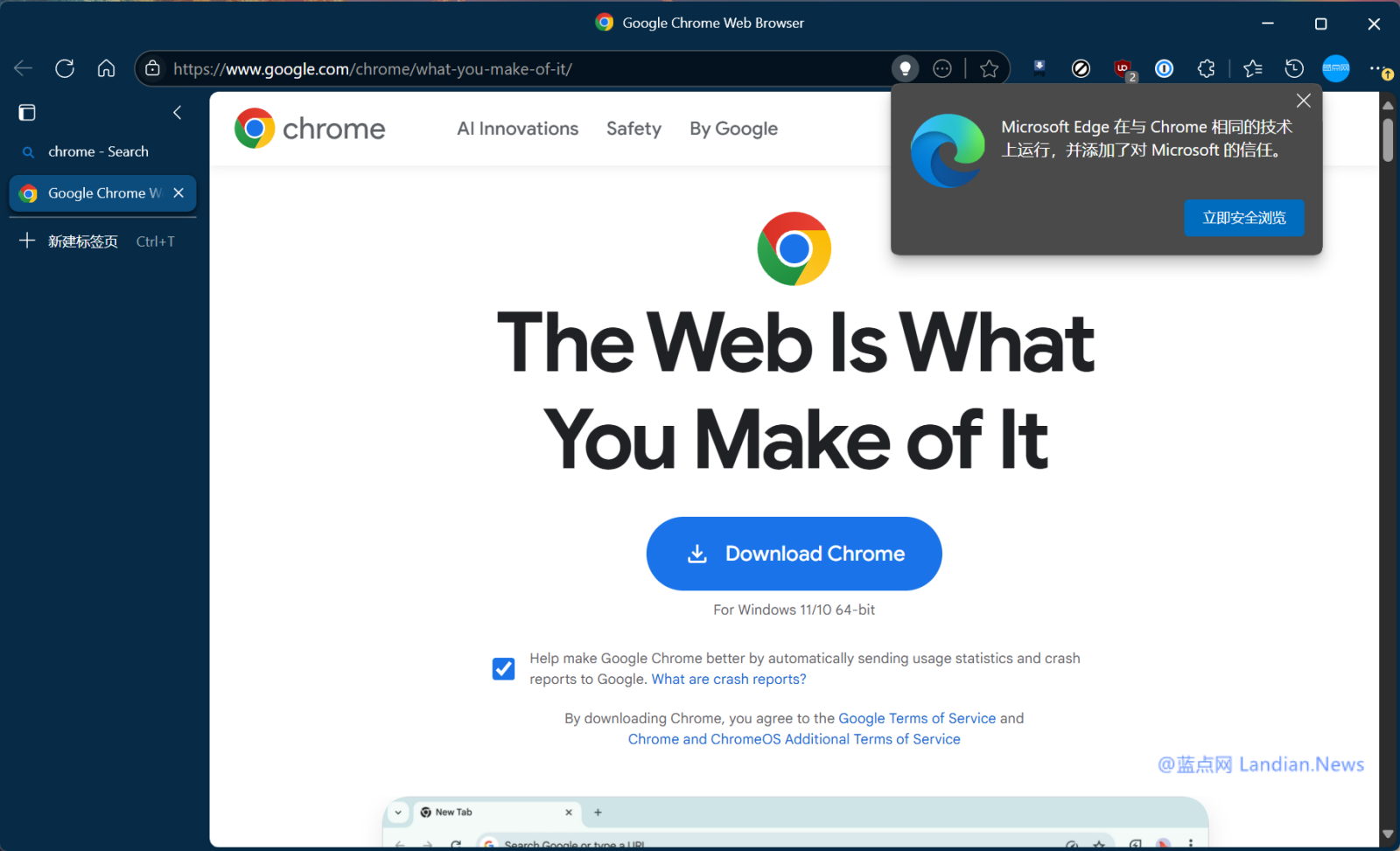Dismiss the Microsoft Edge promo popup
Screen dimensions: 1400x851
pos(1303,101)
